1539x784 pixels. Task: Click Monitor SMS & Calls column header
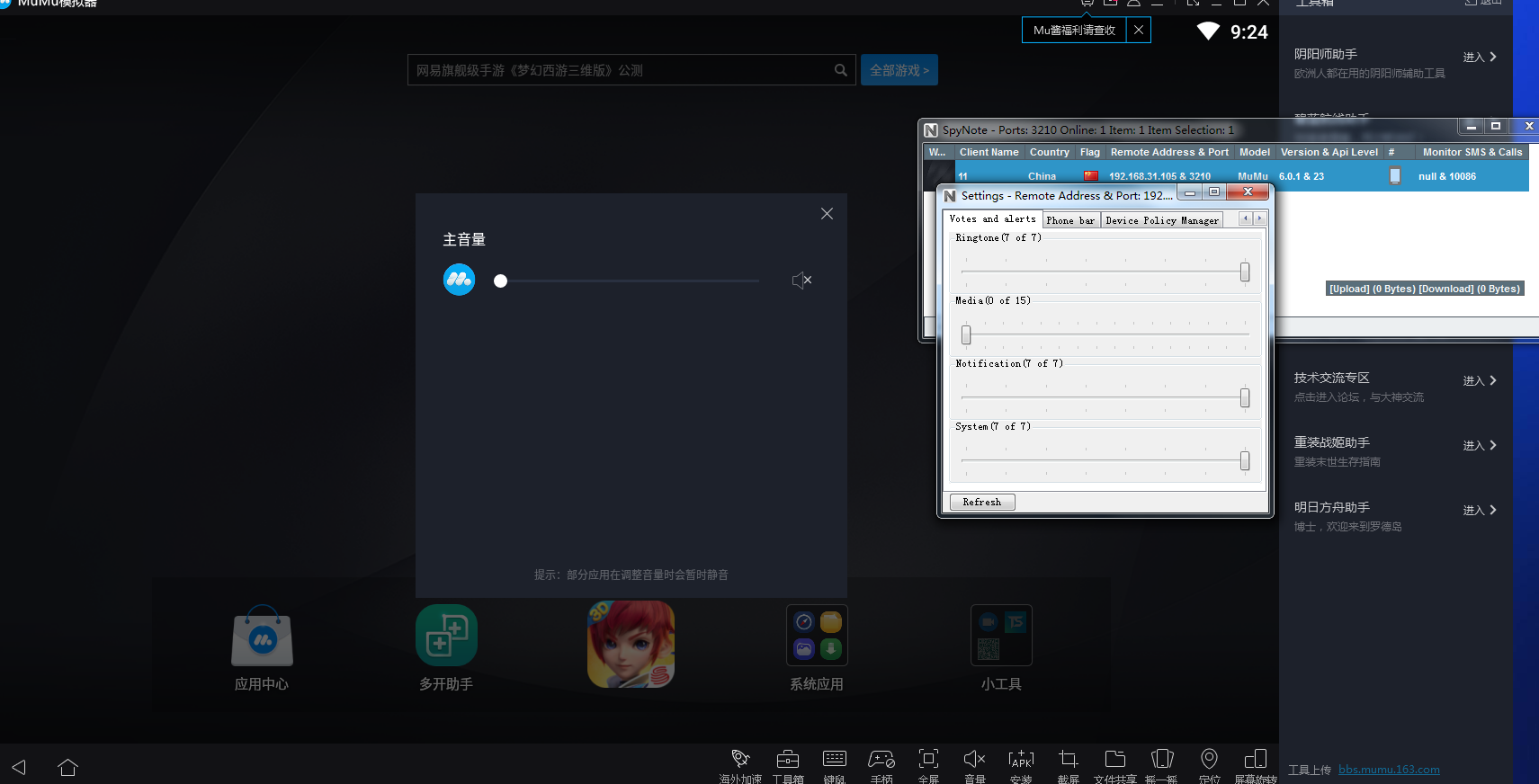[1472, 152]
